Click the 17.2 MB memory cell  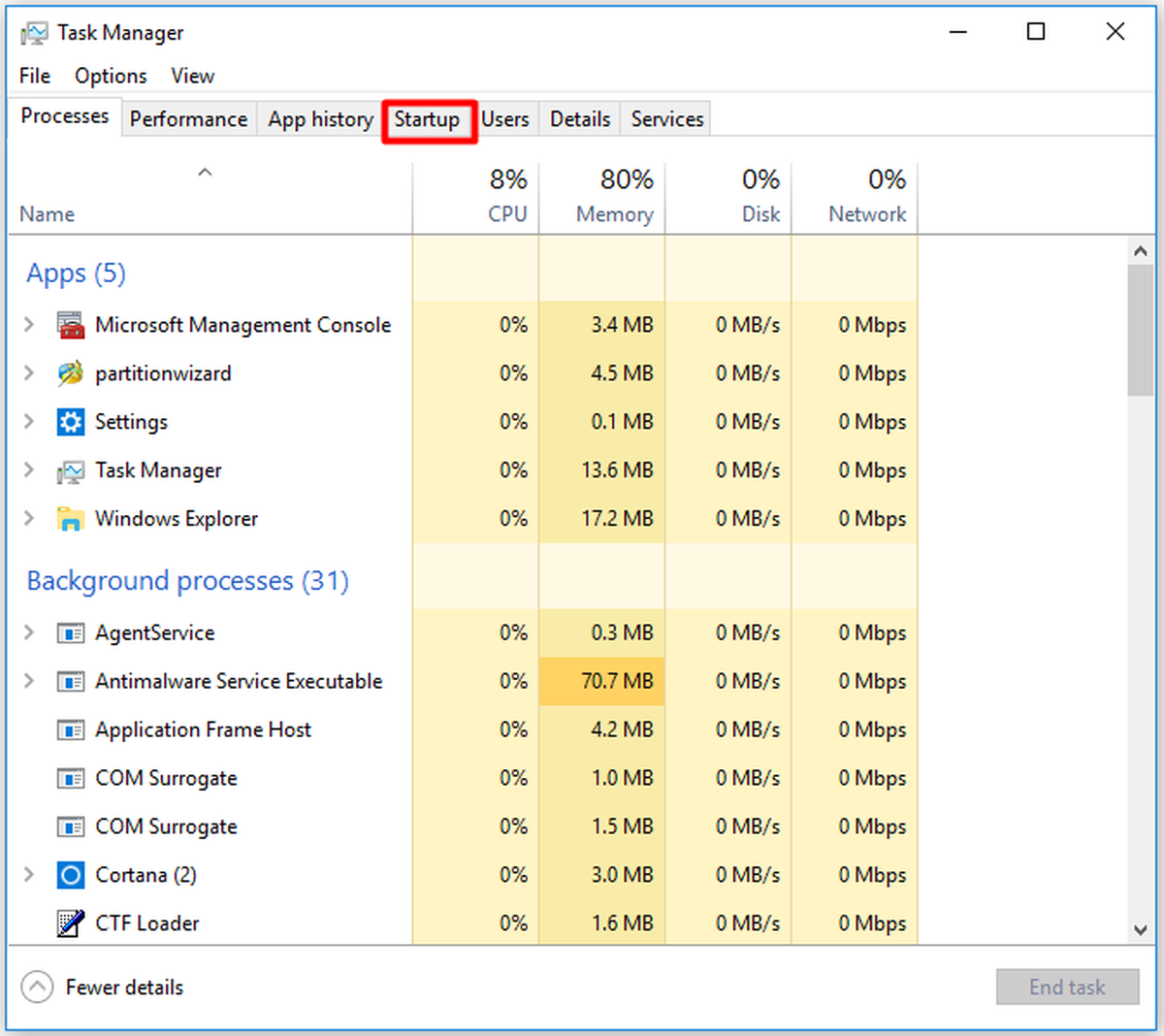[601, 519]
